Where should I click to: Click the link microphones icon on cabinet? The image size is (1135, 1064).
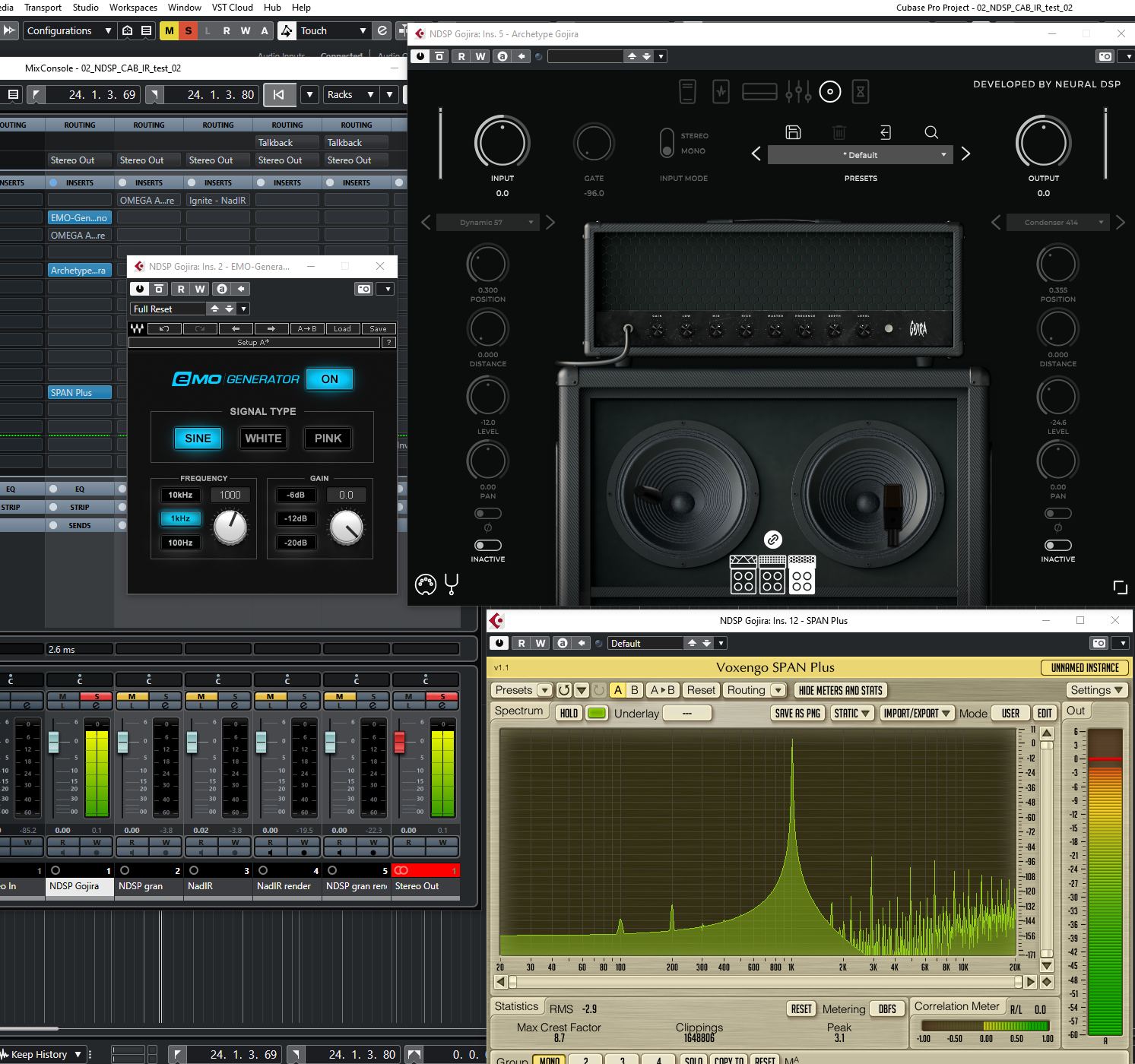coord(773,540)
